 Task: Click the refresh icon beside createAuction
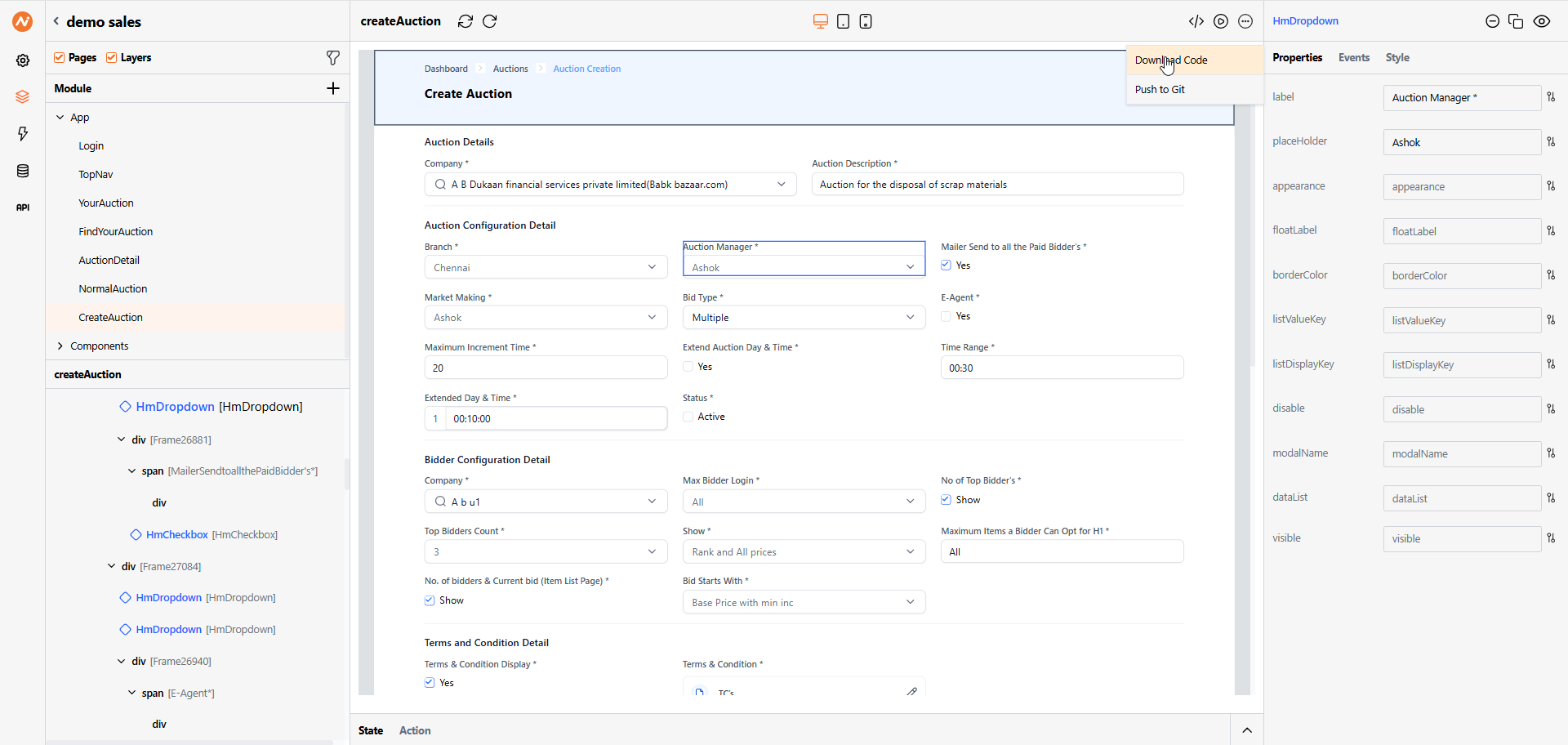click(465, 21)
